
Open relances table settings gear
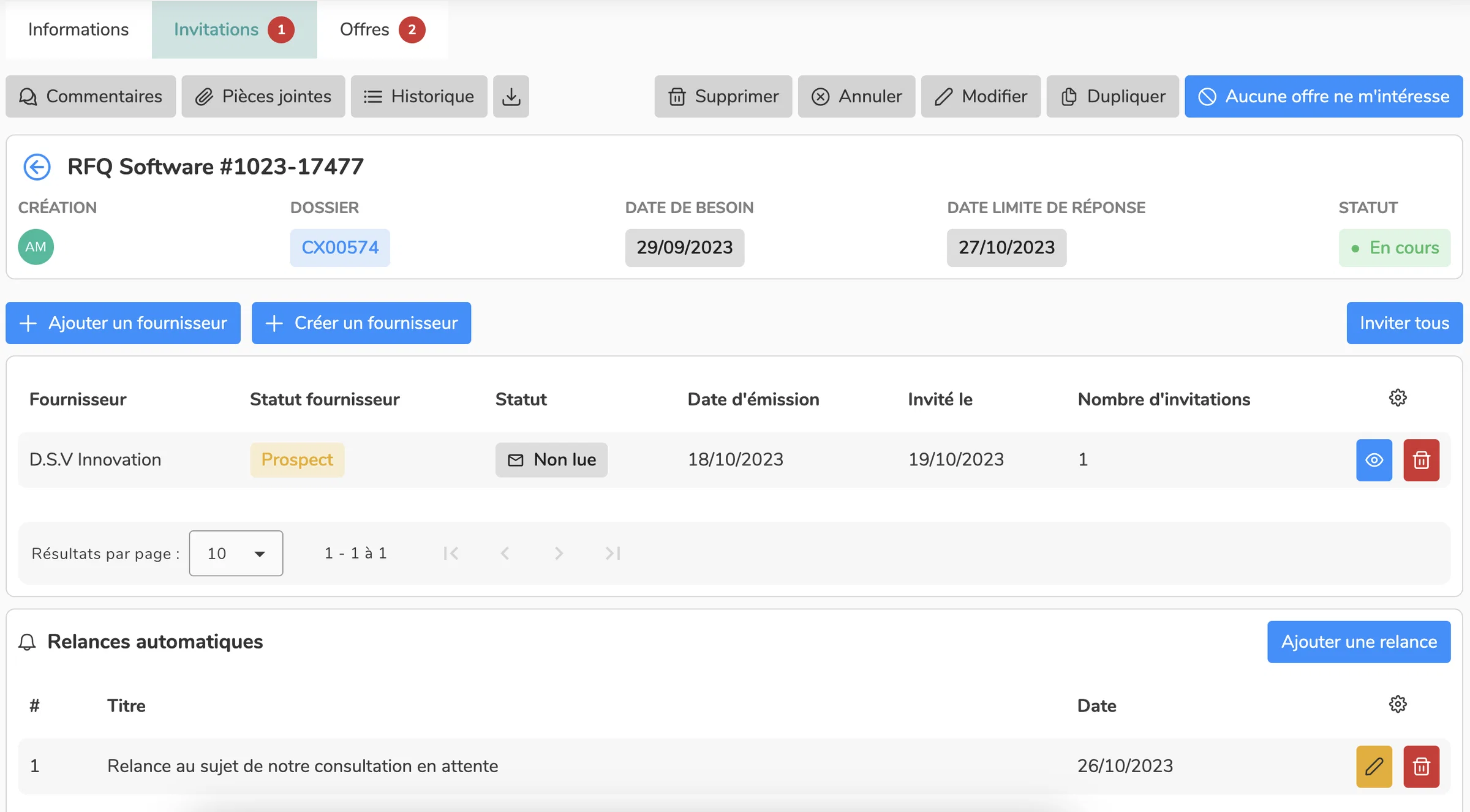tap(1397, 704)
